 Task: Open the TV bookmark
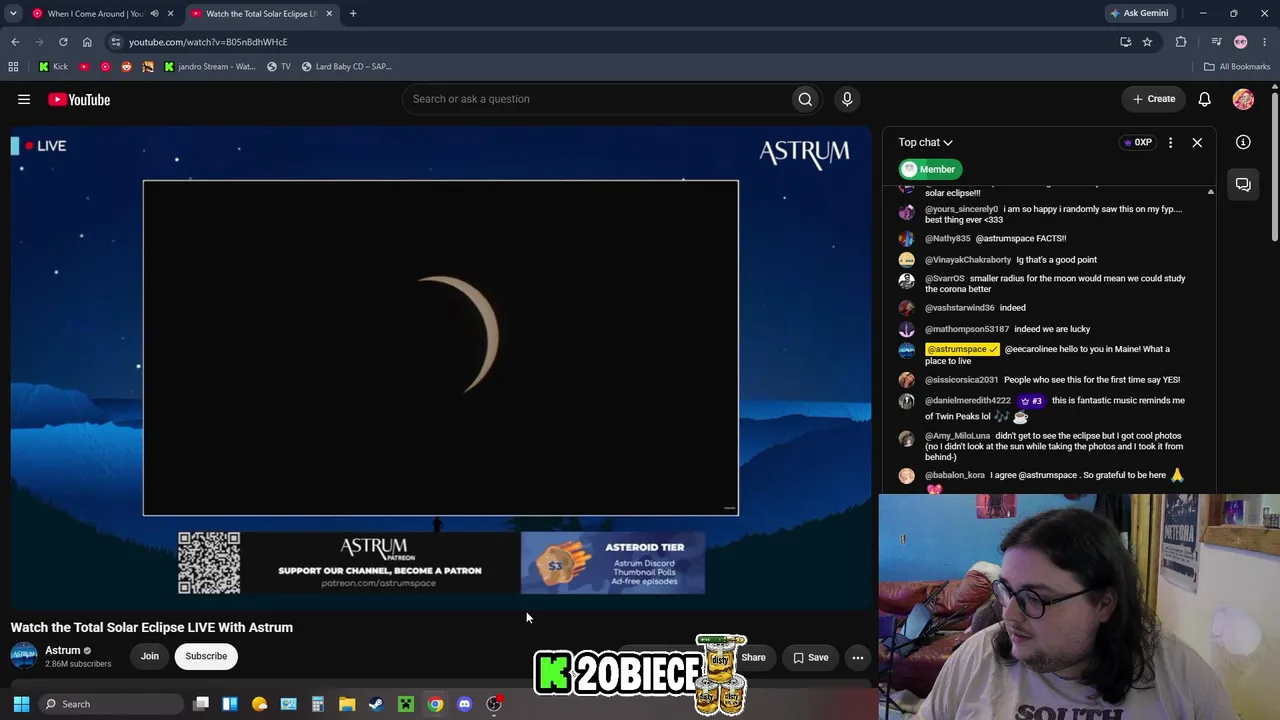coord(279,66)
